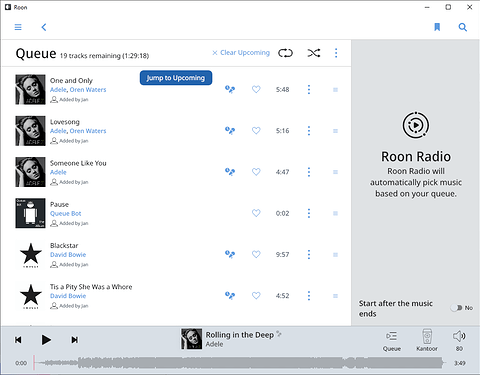
Task: Open lyrics icon for Lovesong
Action: click(230, 131)
